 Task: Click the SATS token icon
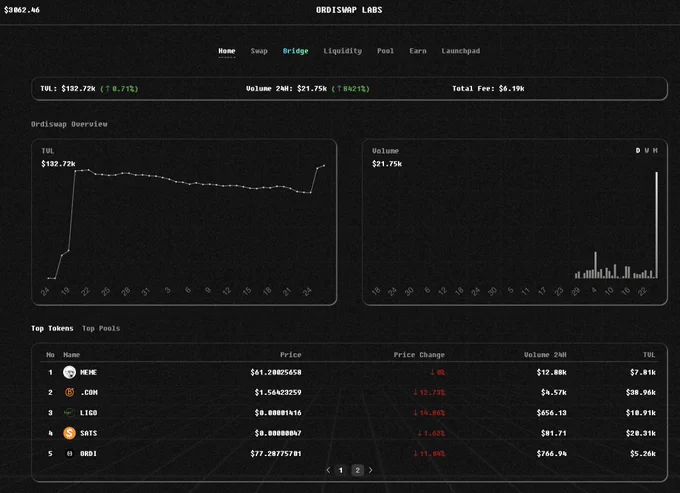(69, 433)
